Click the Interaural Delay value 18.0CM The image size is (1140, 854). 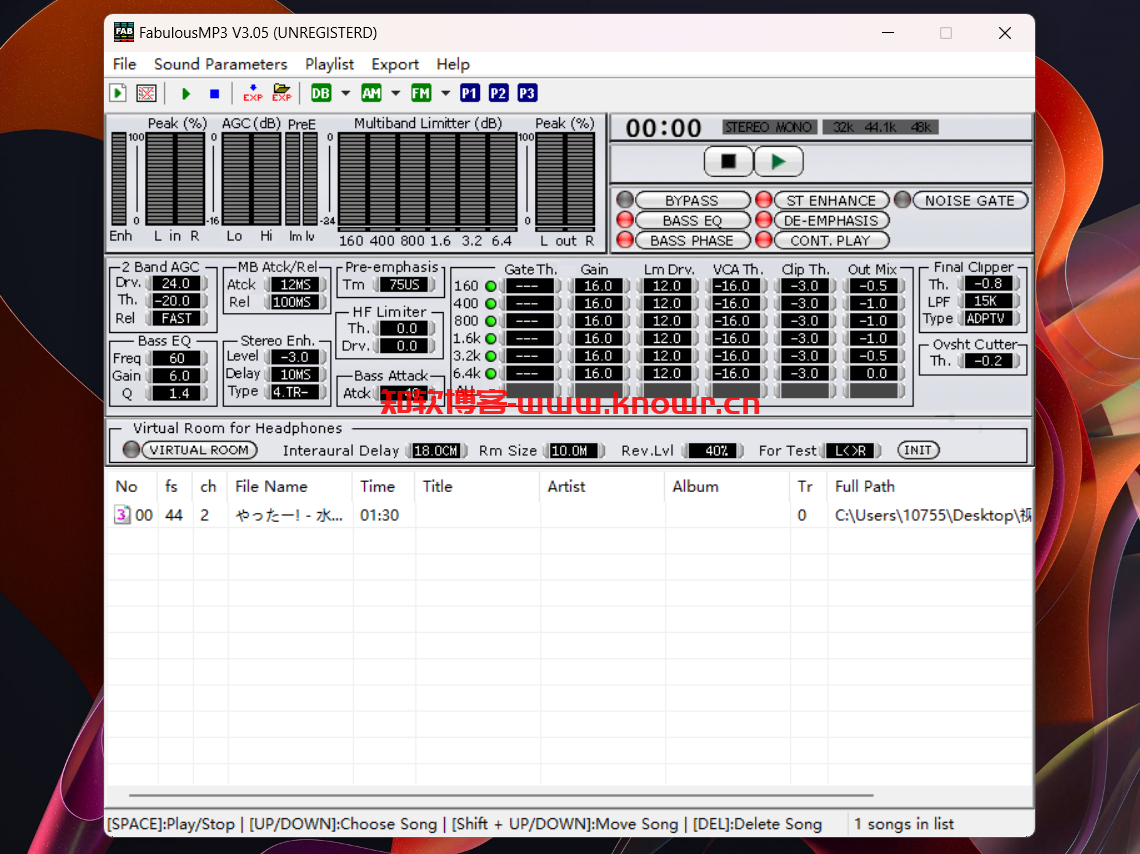[x=436, y=451]
